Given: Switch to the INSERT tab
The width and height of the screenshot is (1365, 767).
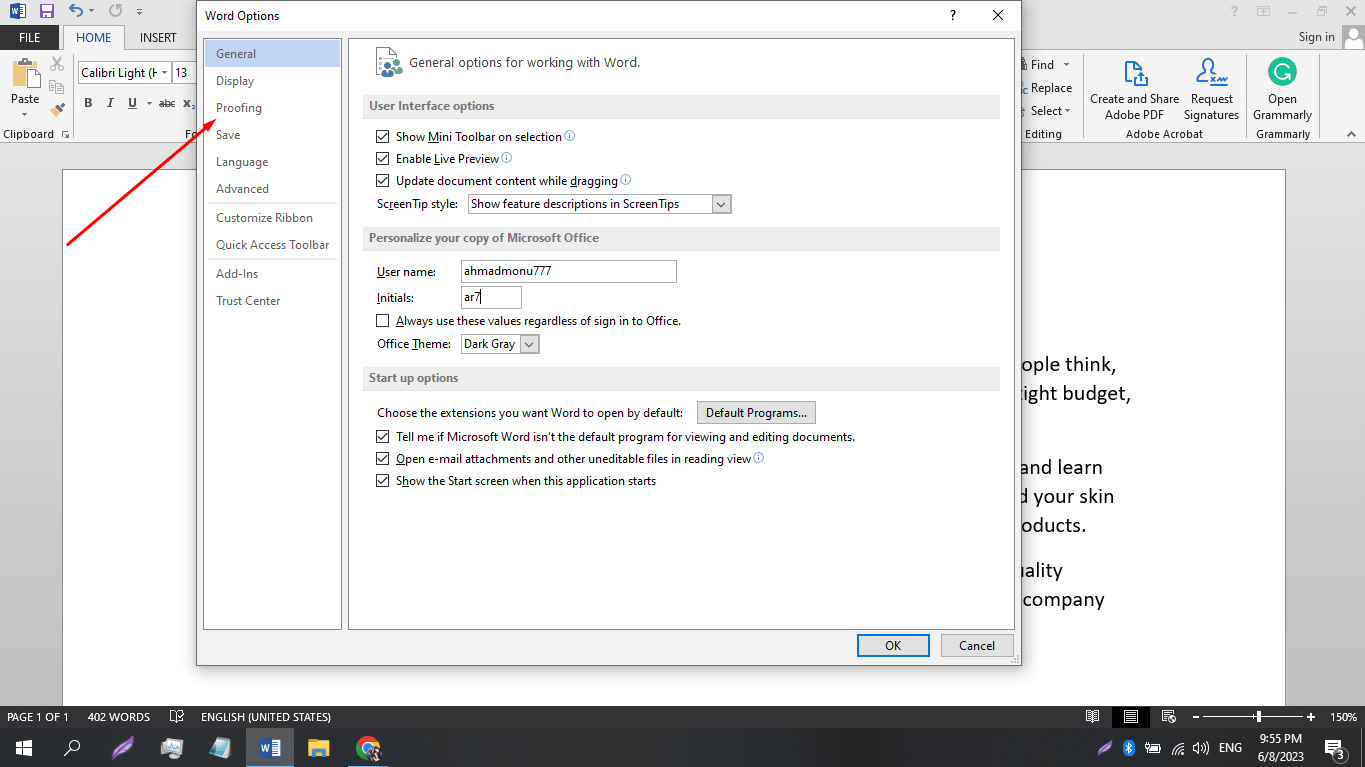Looking at the screenshot, I should tap(158, 37).
